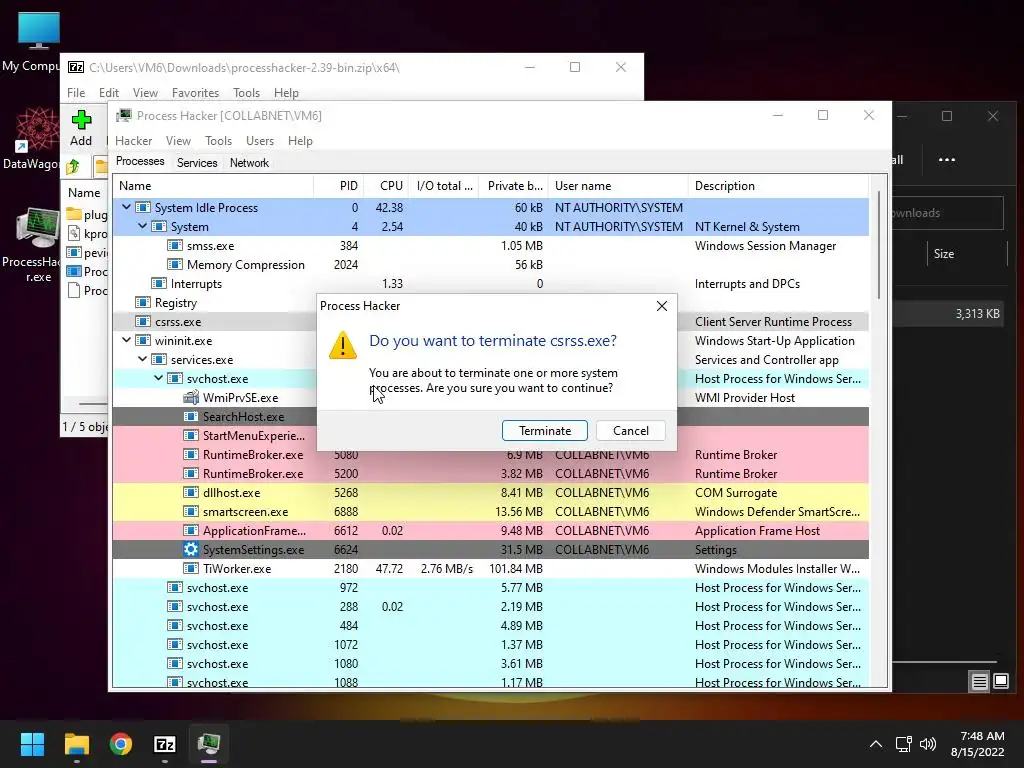Click the TiWorker.exe process icon
Image resolution: width=1024 pixels, height=768 pixels.
(x=191, y=568)
